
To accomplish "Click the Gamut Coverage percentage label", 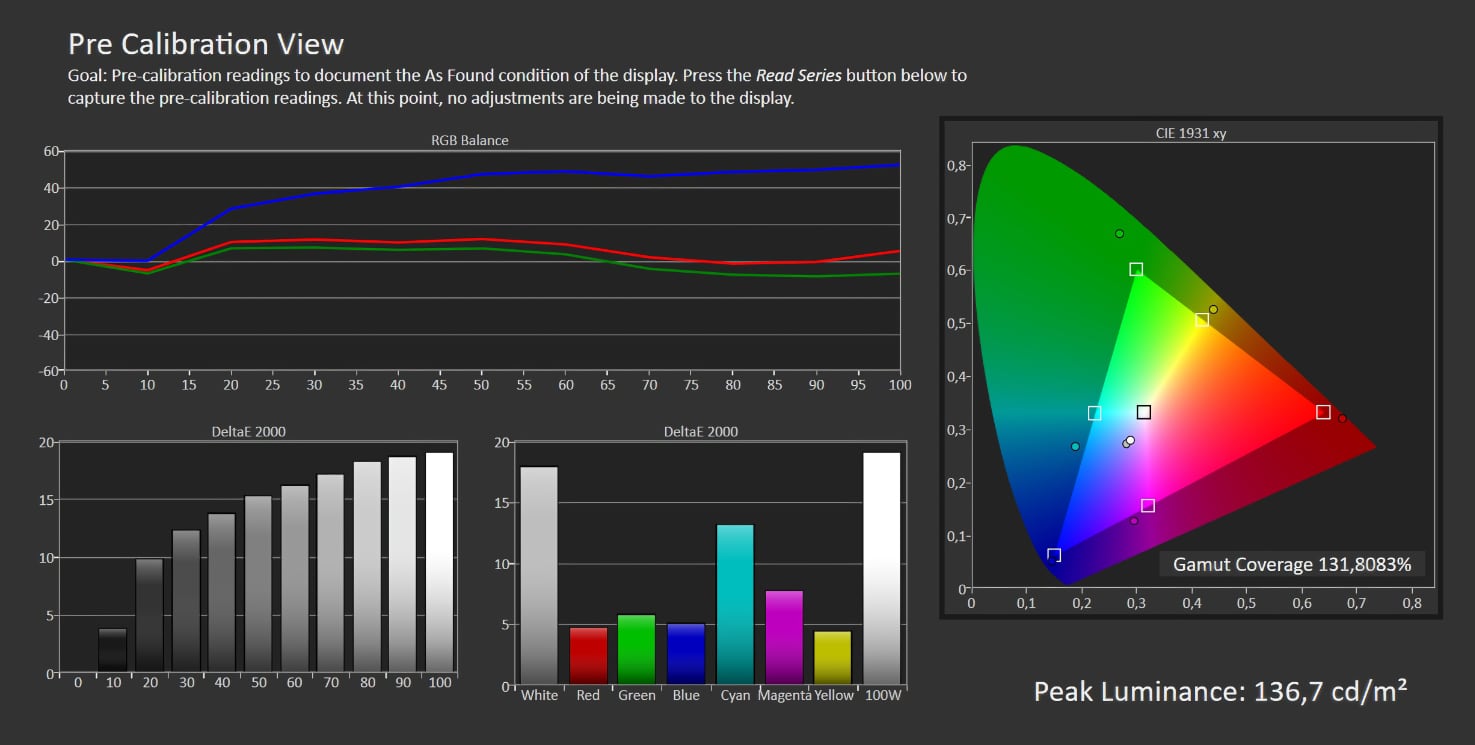I will (1291, 564).
